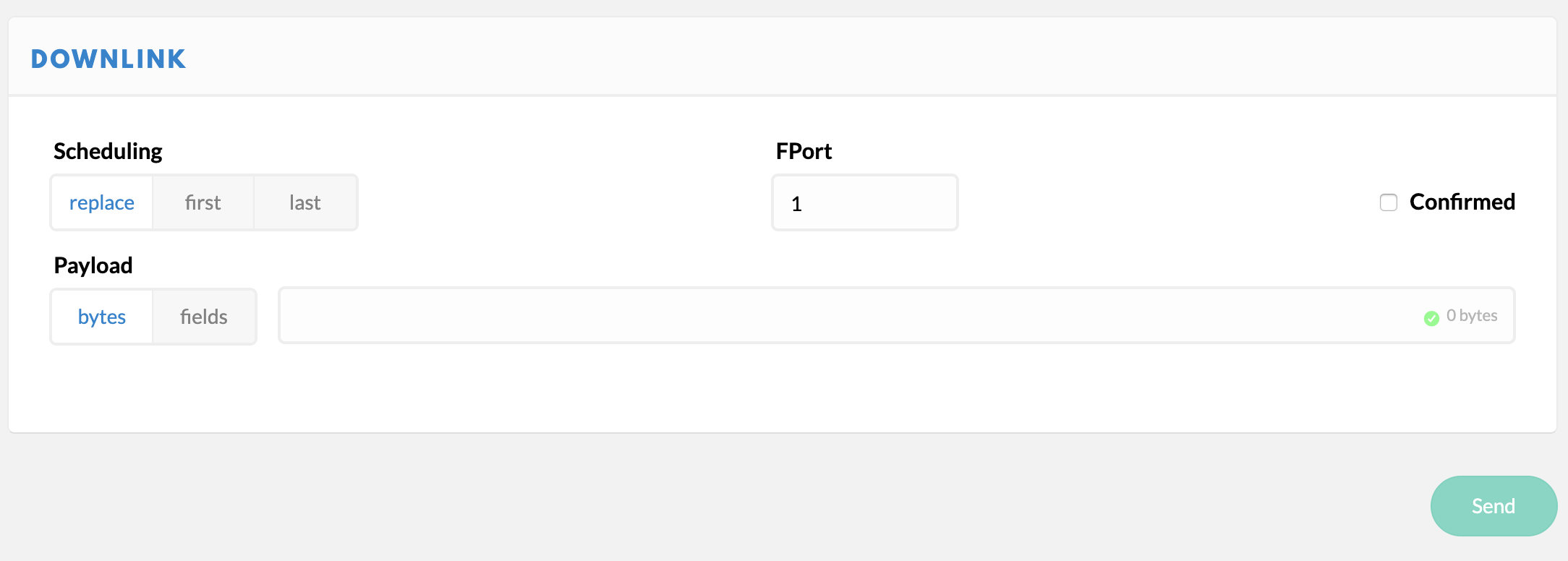Switch payload input to "fields" mode
The width and height of the screenshot is (1568, 561).
(204, 316)
